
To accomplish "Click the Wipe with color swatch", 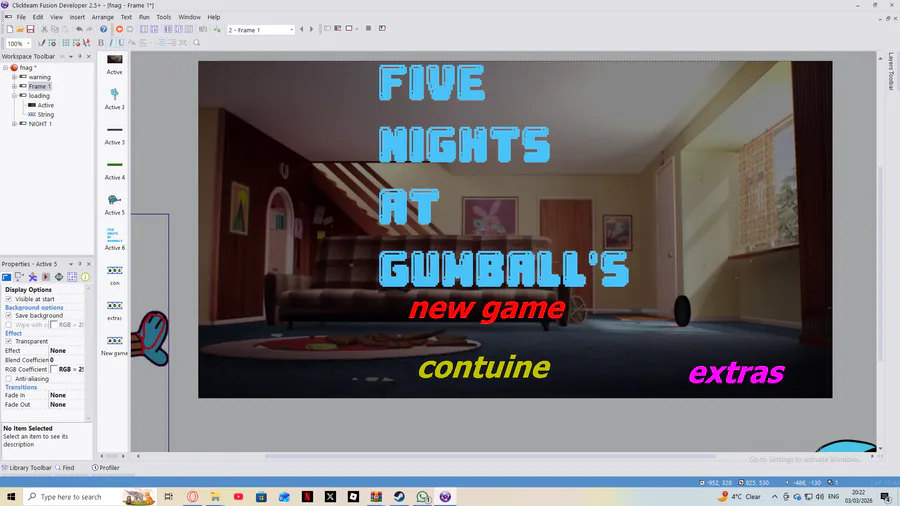I will coord(53,325).
